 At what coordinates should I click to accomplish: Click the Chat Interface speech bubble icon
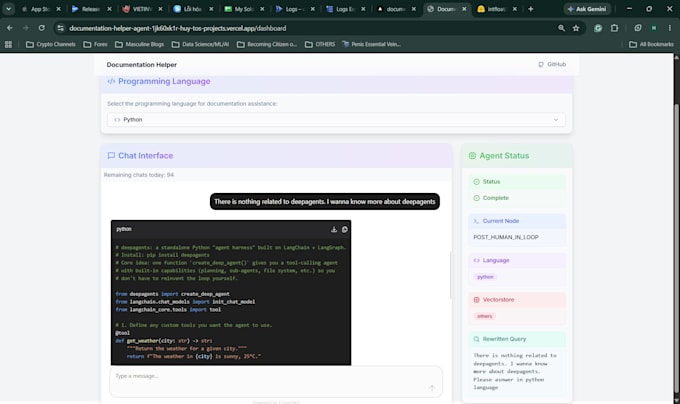pos(111,156)
